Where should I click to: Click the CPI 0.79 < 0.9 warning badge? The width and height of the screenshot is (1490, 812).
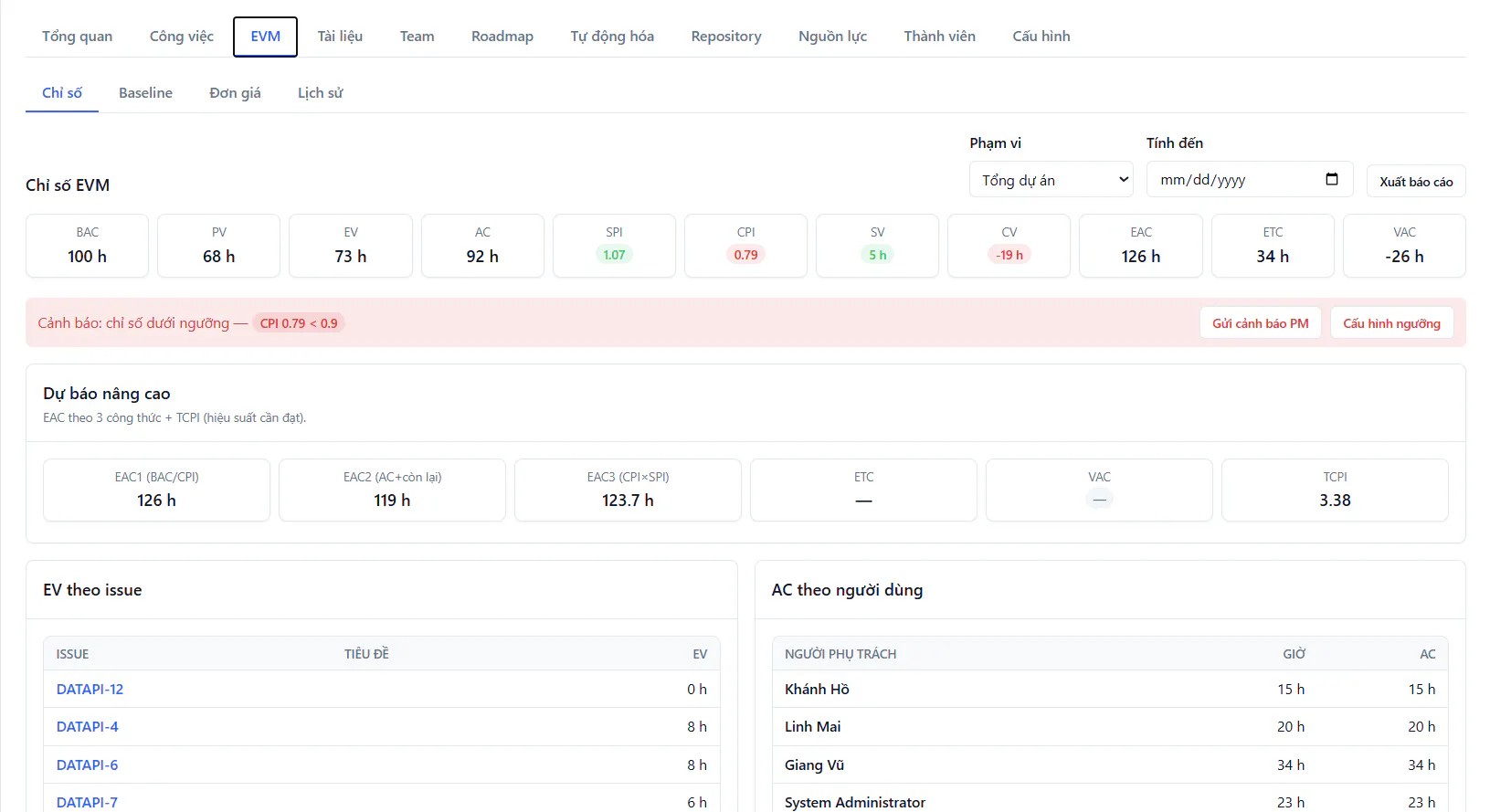299,323
